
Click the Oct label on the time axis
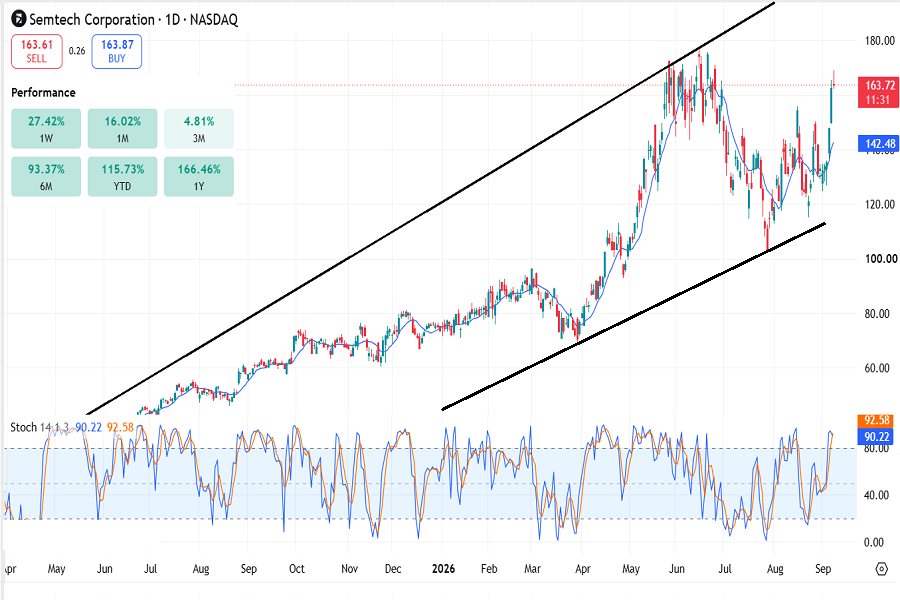pos(297,569)
